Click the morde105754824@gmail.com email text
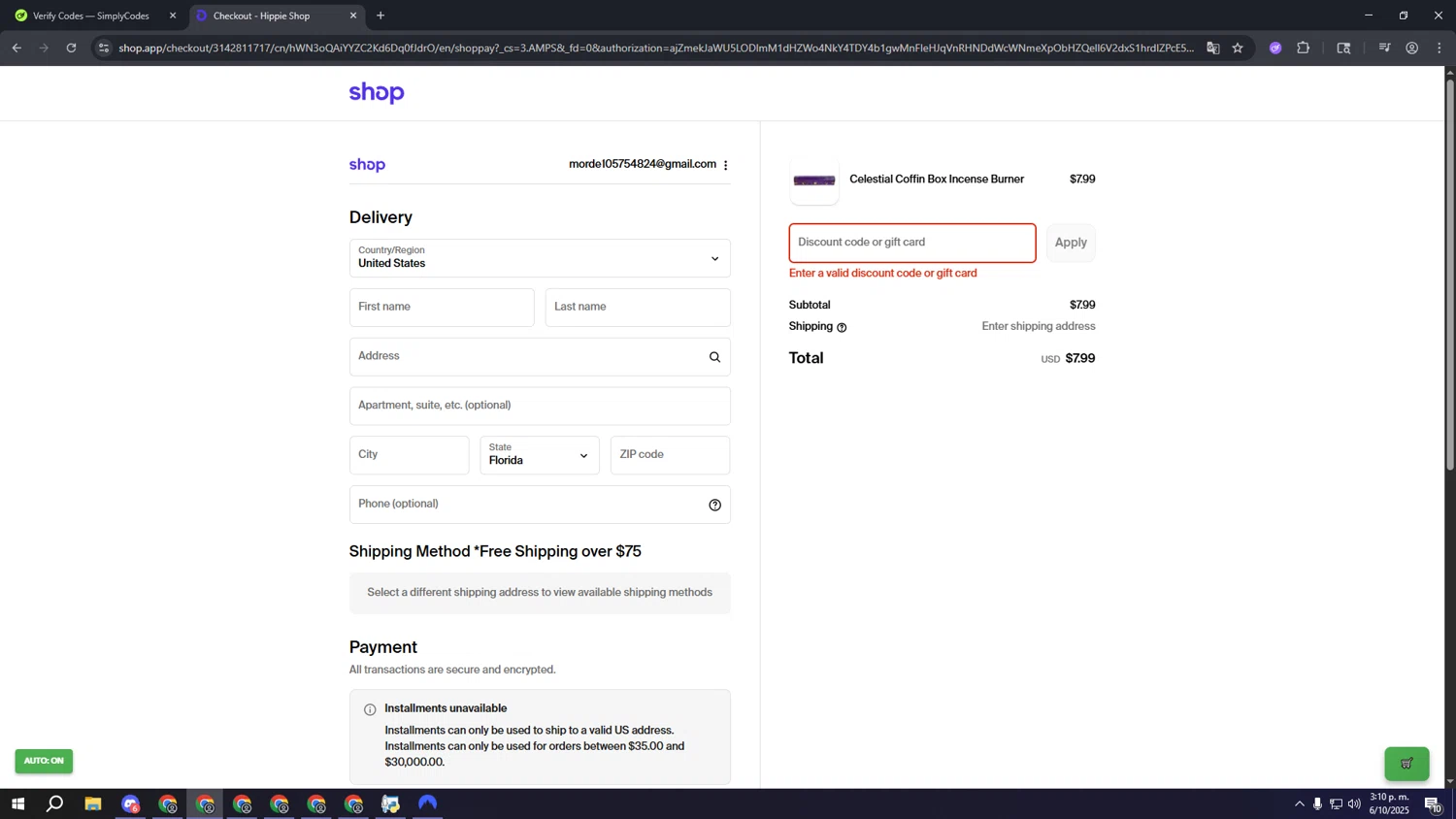Image resolution: width=1456 pixels, height=819 pixels. (x=643, y=164)
